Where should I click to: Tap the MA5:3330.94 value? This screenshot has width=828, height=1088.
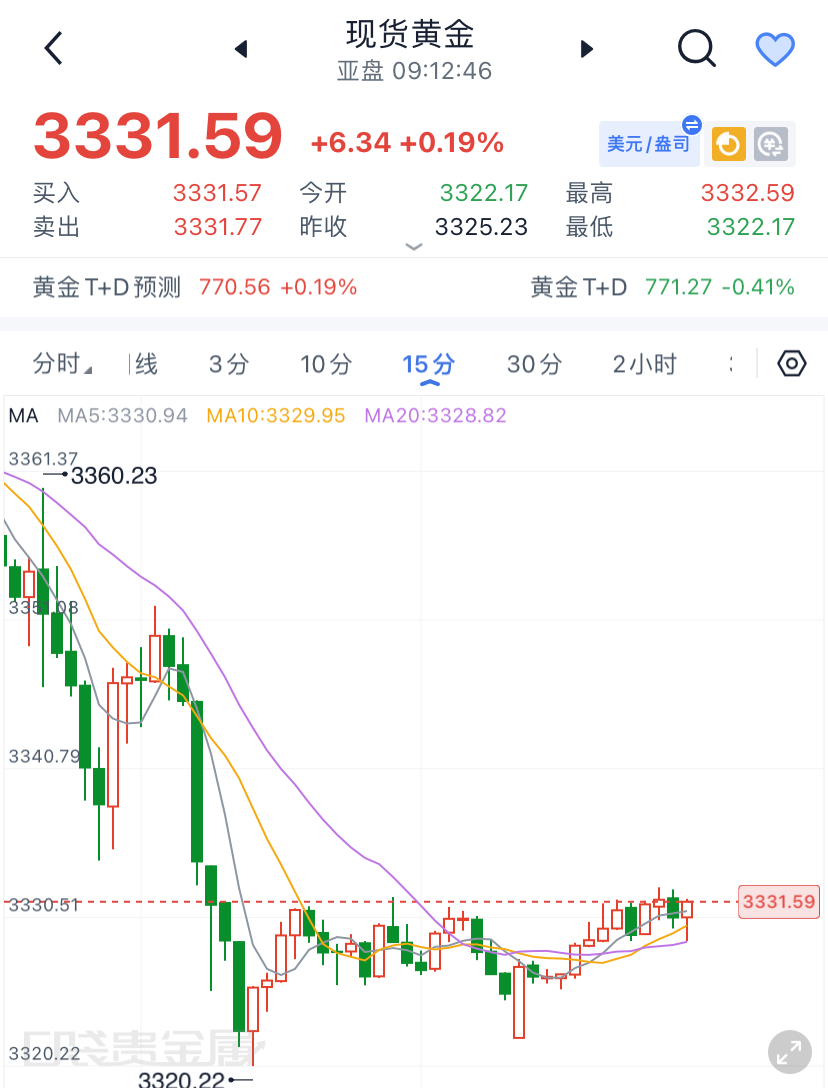pos(122,416)
